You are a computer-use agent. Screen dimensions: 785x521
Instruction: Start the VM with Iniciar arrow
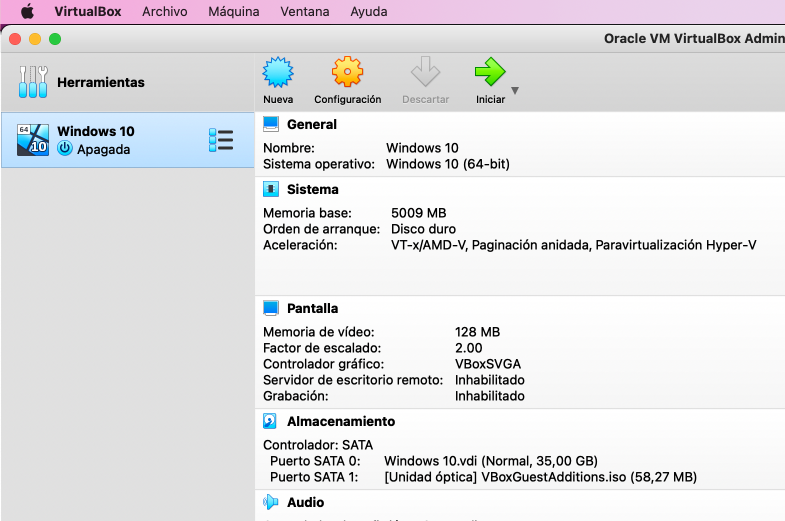(489, 74)
